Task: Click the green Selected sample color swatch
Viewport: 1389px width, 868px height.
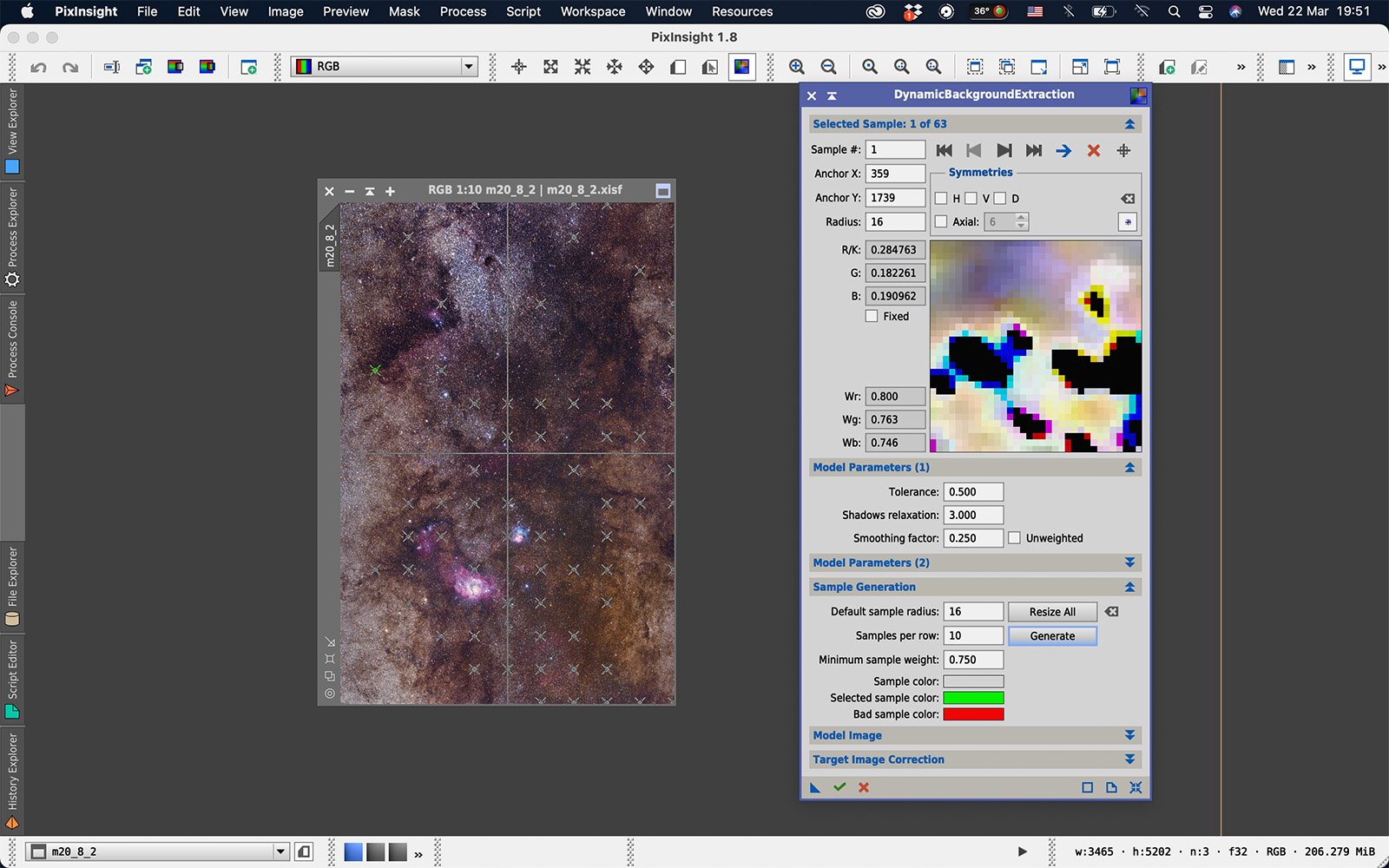Action: tap(974, 697)
